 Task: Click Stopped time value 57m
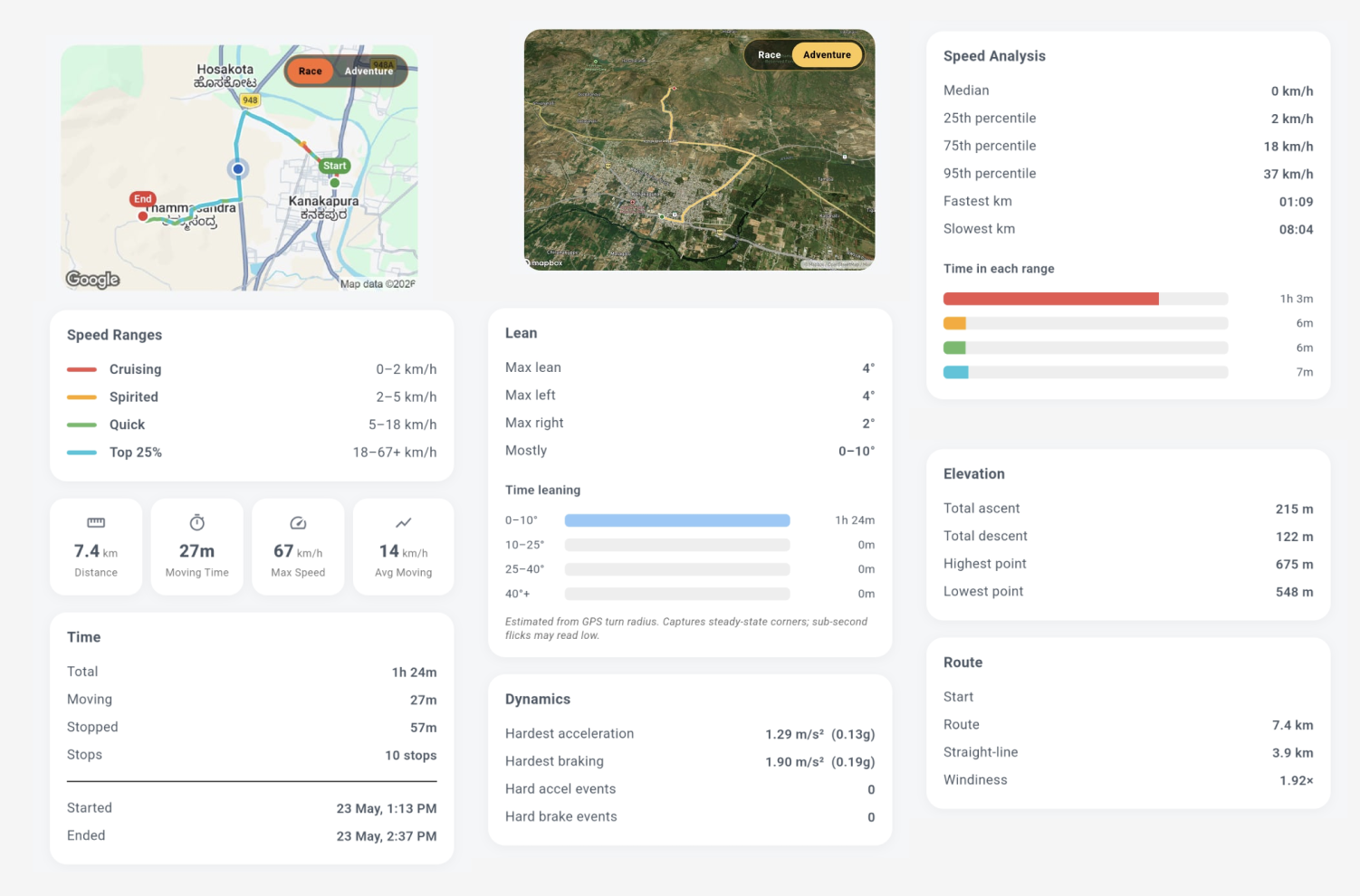click(424, 728)
